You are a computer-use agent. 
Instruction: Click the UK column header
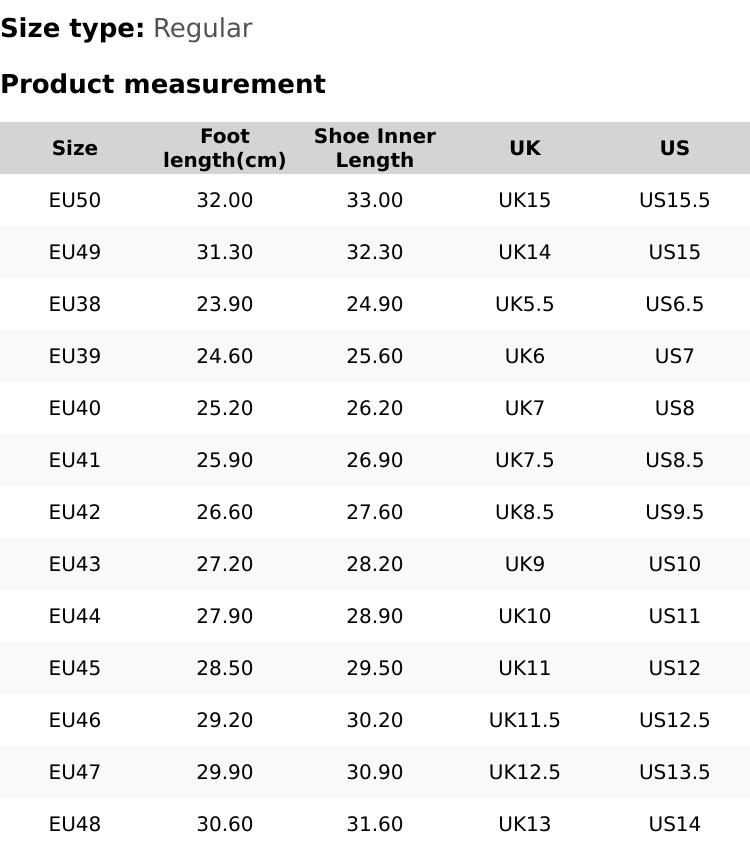pos(525,148)
